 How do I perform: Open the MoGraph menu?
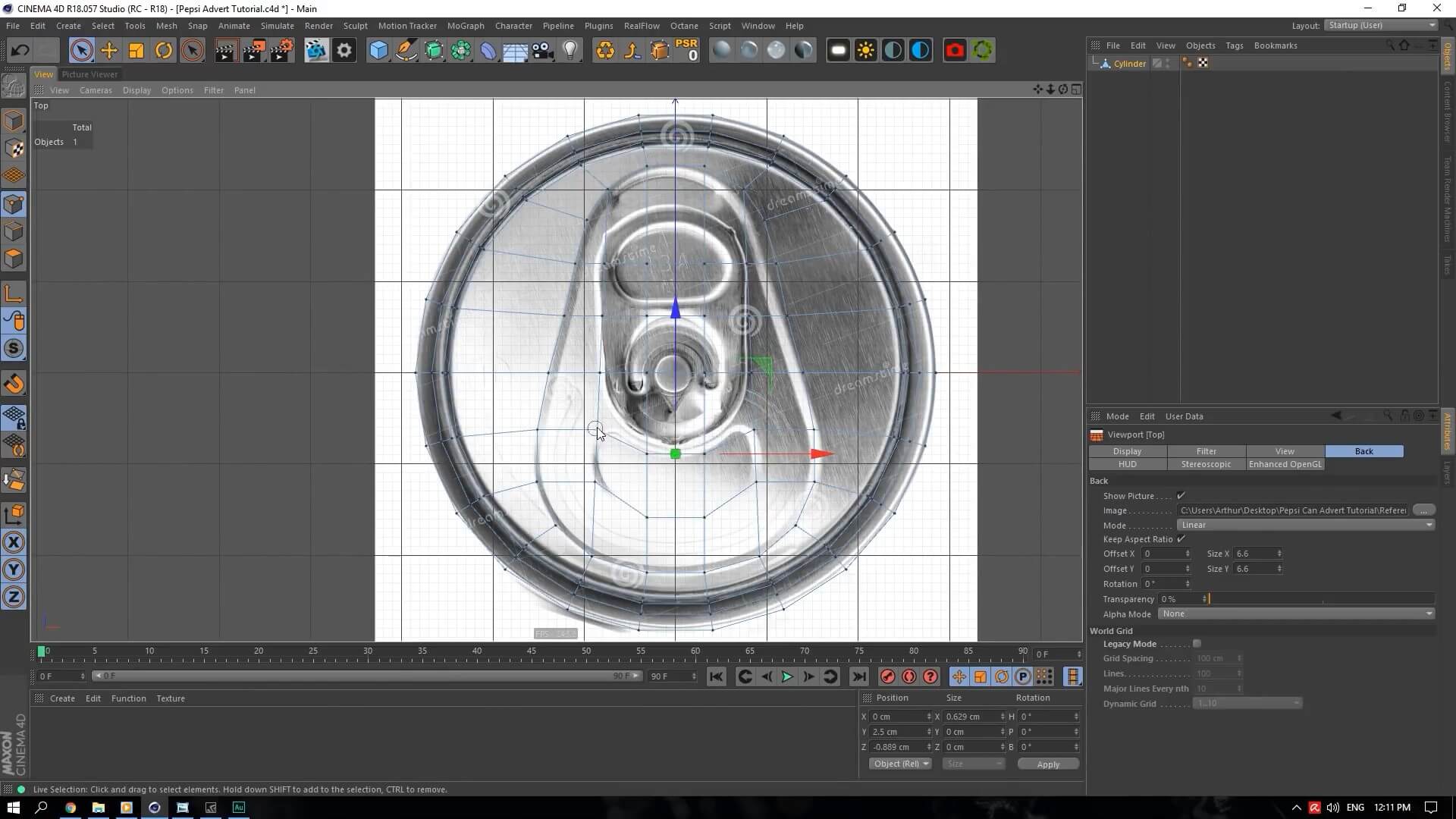pyautogui.click(x=465, y=26)
